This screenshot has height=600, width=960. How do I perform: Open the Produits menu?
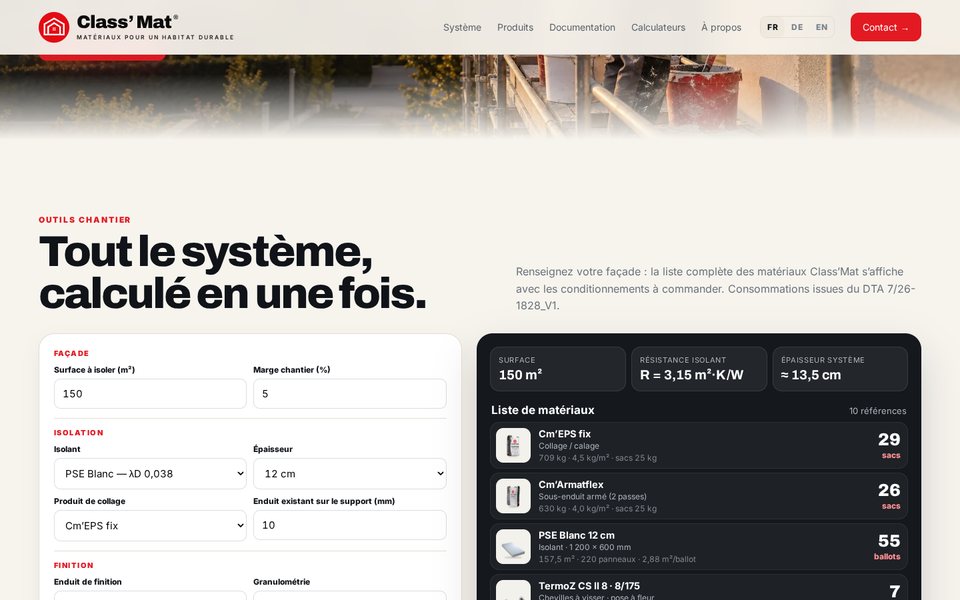[x=515, y=28]
